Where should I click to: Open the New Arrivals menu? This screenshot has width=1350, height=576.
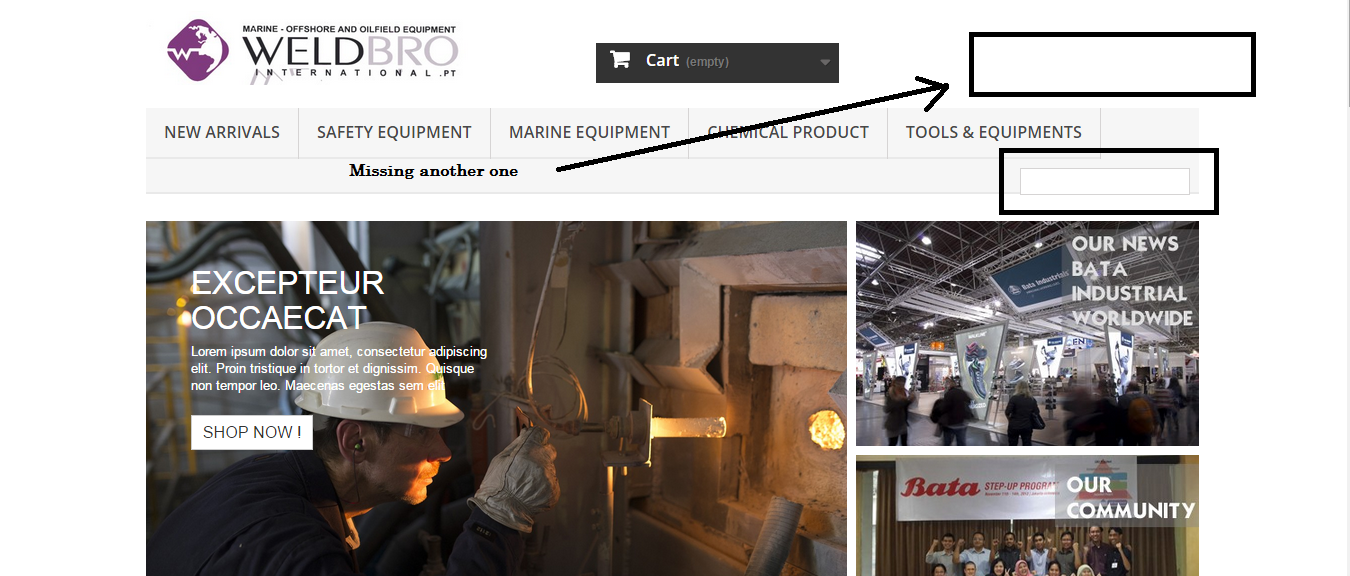click(222, 132)
